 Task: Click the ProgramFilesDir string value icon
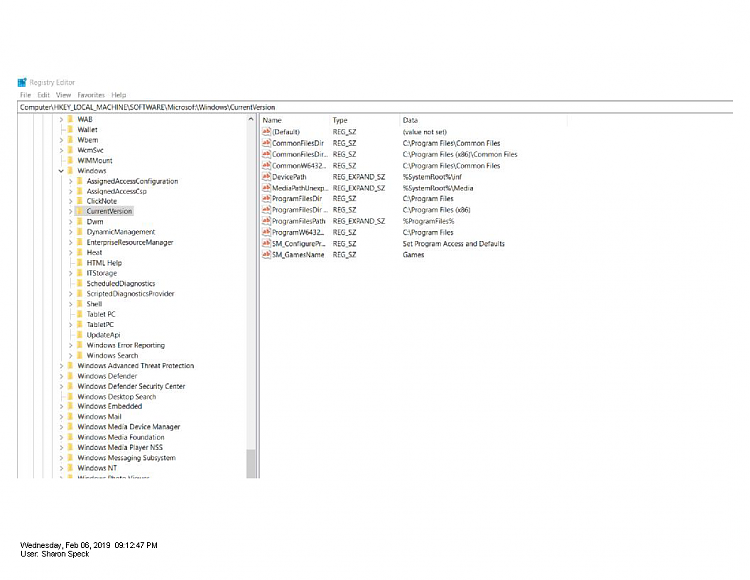[x=266, y=198]
